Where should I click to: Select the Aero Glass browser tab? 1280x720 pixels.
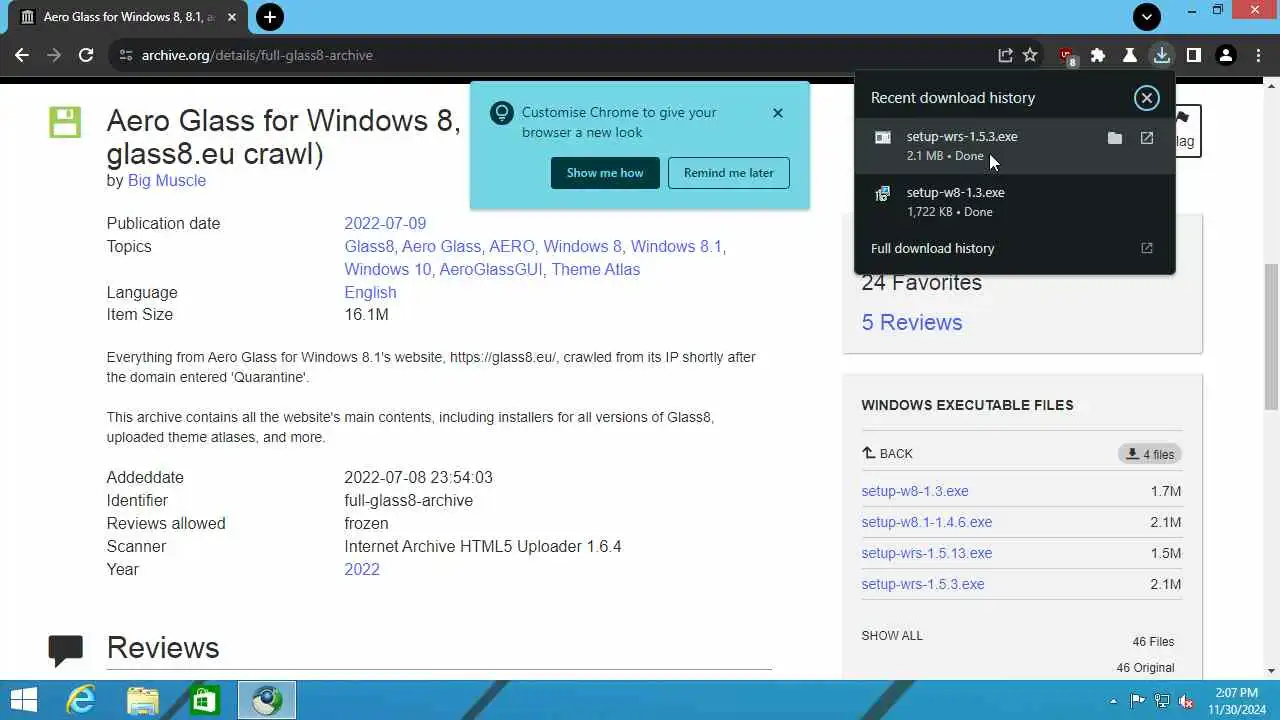[x=127, y=17]
